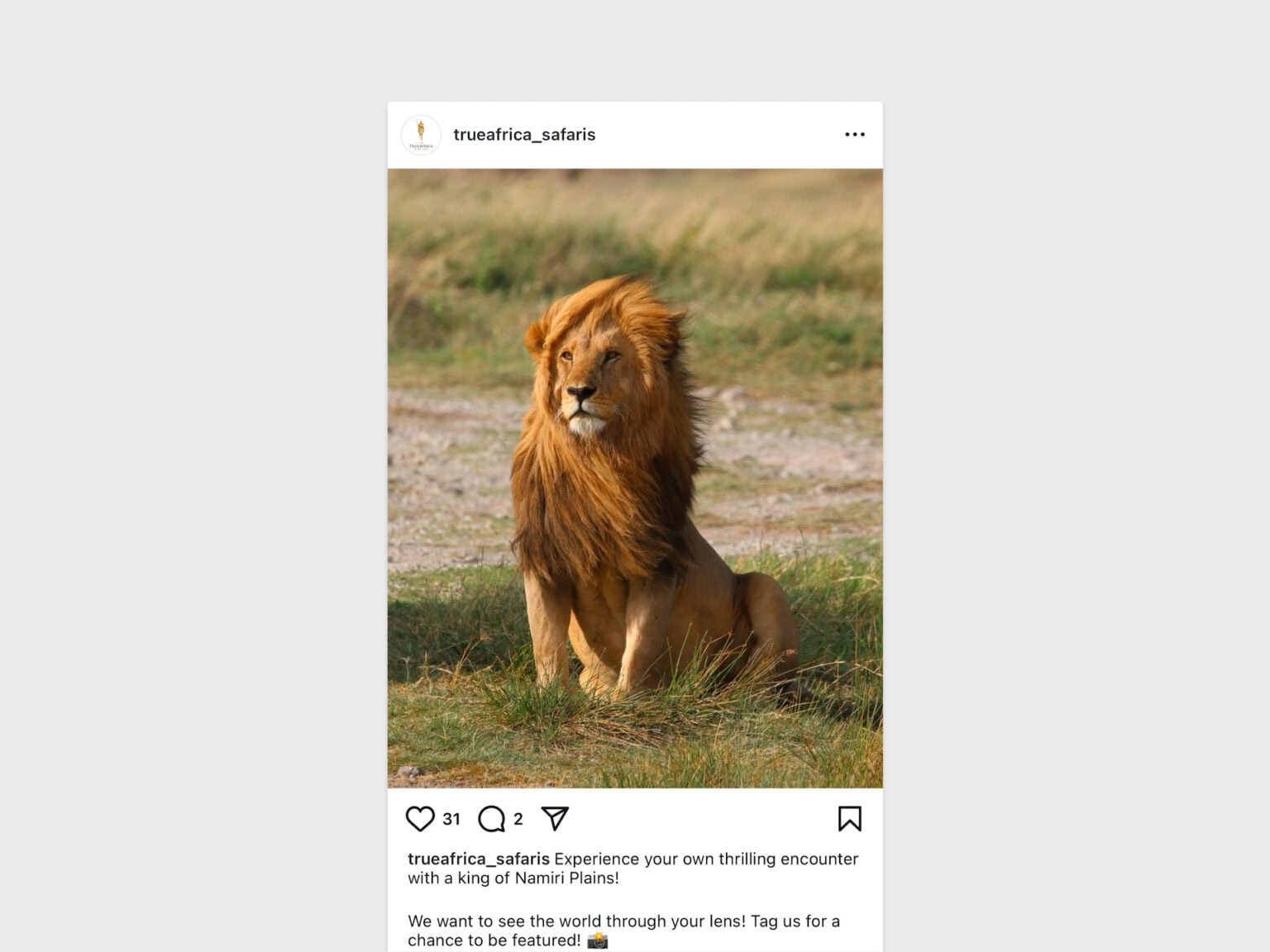This screenshot has height=952, width=1270.
Task: Open trueafrica_safaris profile from the post header
Action: coord(524,135)
